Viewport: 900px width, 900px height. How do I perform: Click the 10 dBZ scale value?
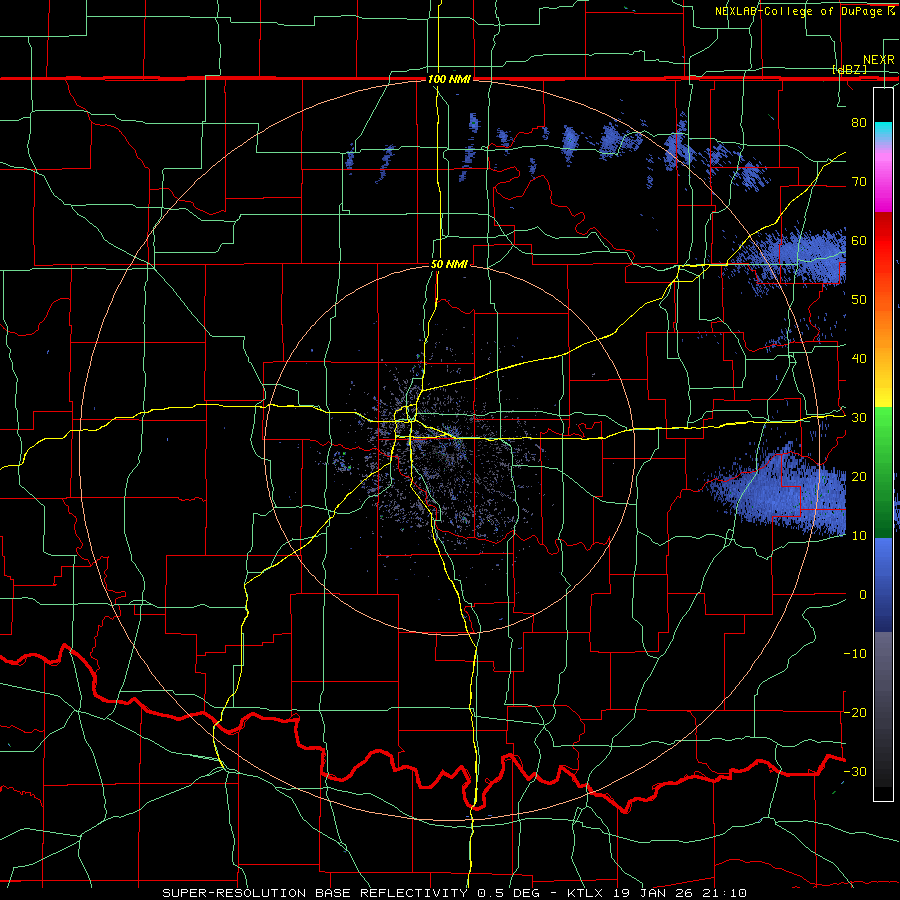859,536
